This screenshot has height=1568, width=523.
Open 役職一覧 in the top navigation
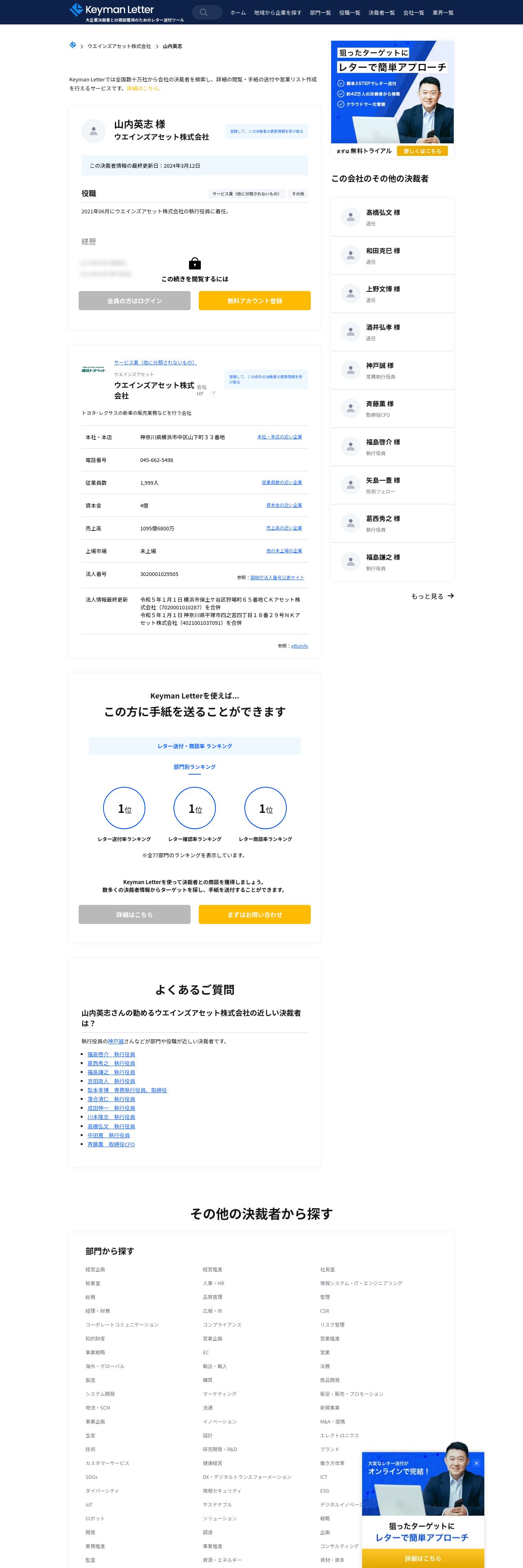click(x=349, y=13)
